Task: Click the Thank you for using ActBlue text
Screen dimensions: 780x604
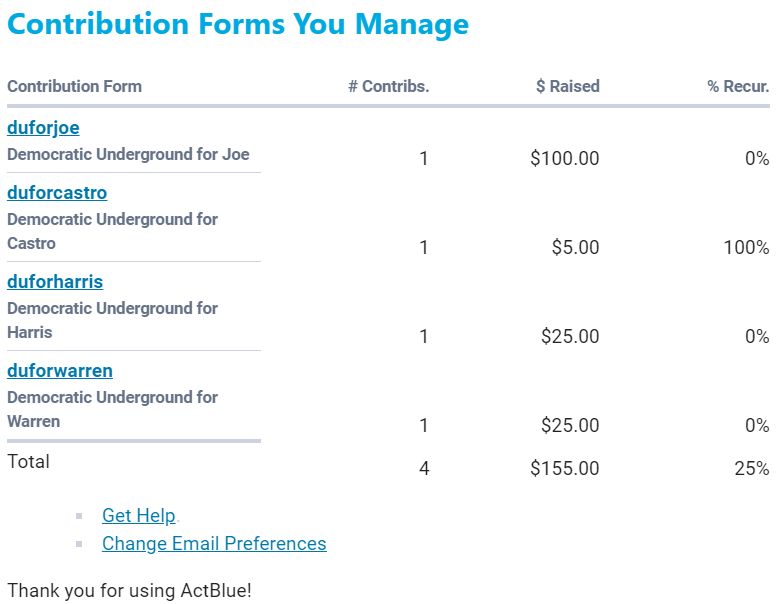Action: [x=129, y=591]
